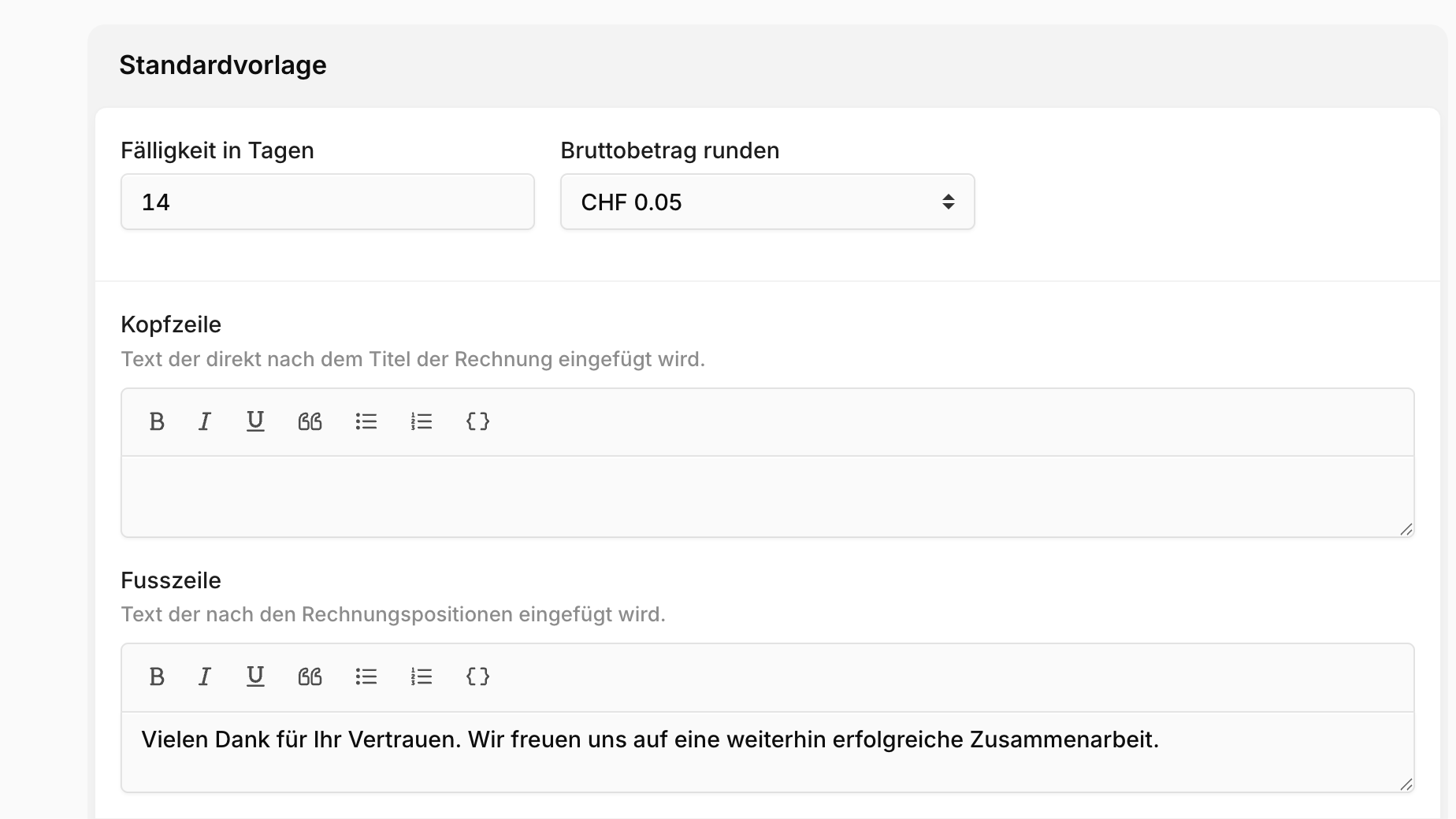Apply italic in Kopfzeile editor
Image resolution: width=1456 pixels, height=819 pixels.
coord(205,422)
